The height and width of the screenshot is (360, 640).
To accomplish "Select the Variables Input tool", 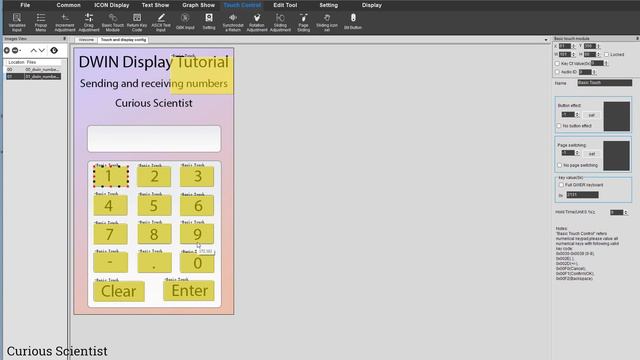I will click(17, 22).
